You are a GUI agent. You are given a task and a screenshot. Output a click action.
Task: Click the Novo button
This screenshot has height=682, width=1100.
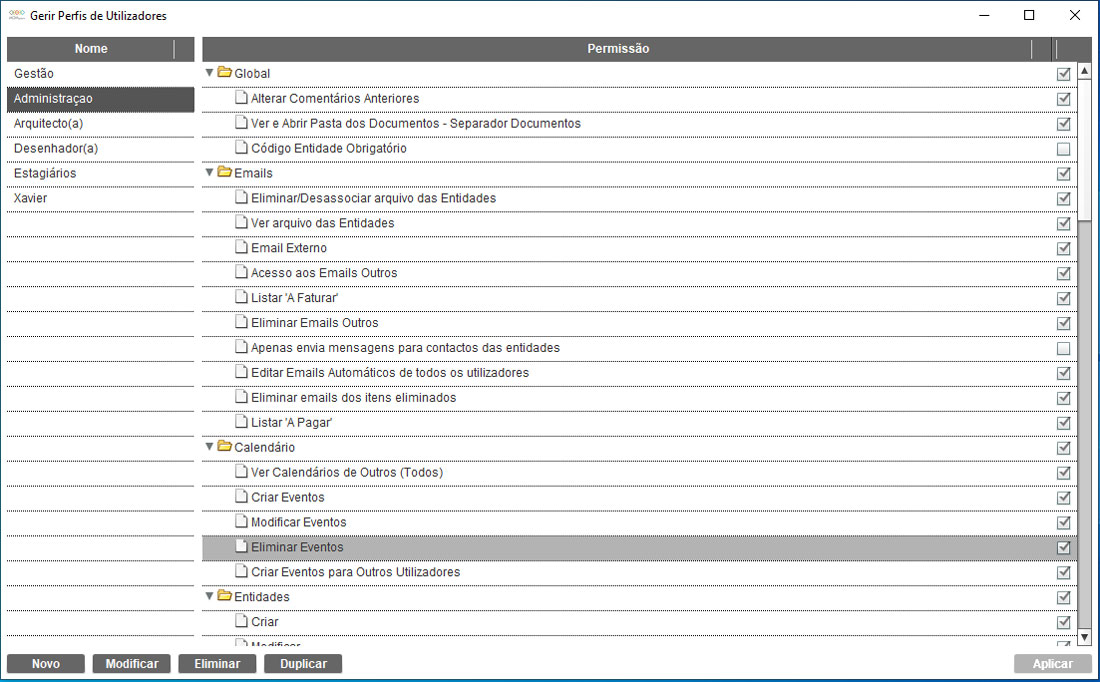click(x=45, y=664)
